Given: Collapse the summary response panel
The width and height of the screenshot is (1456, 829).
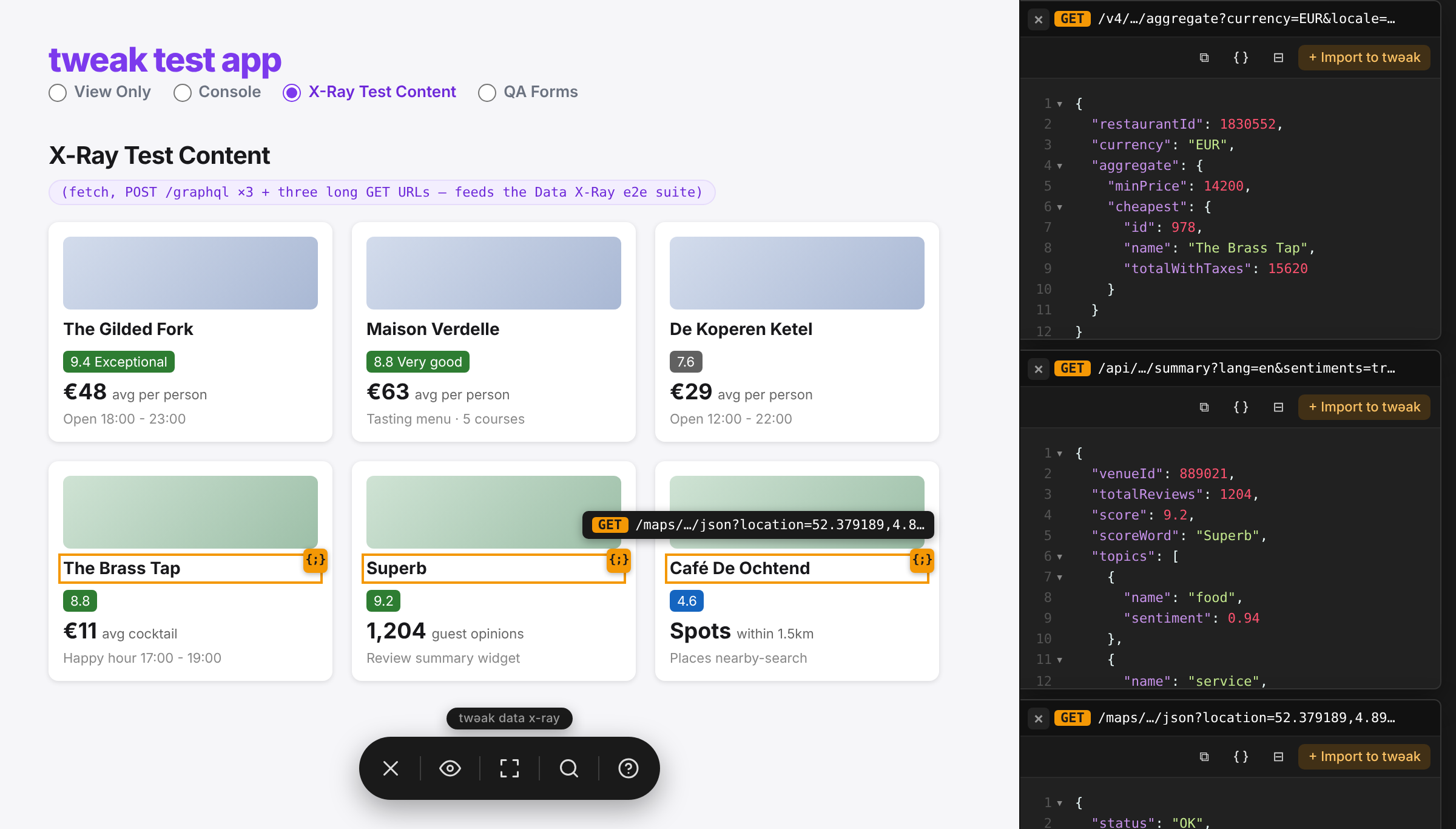Looking at the screenshot, I should (x=1278, y=407).
